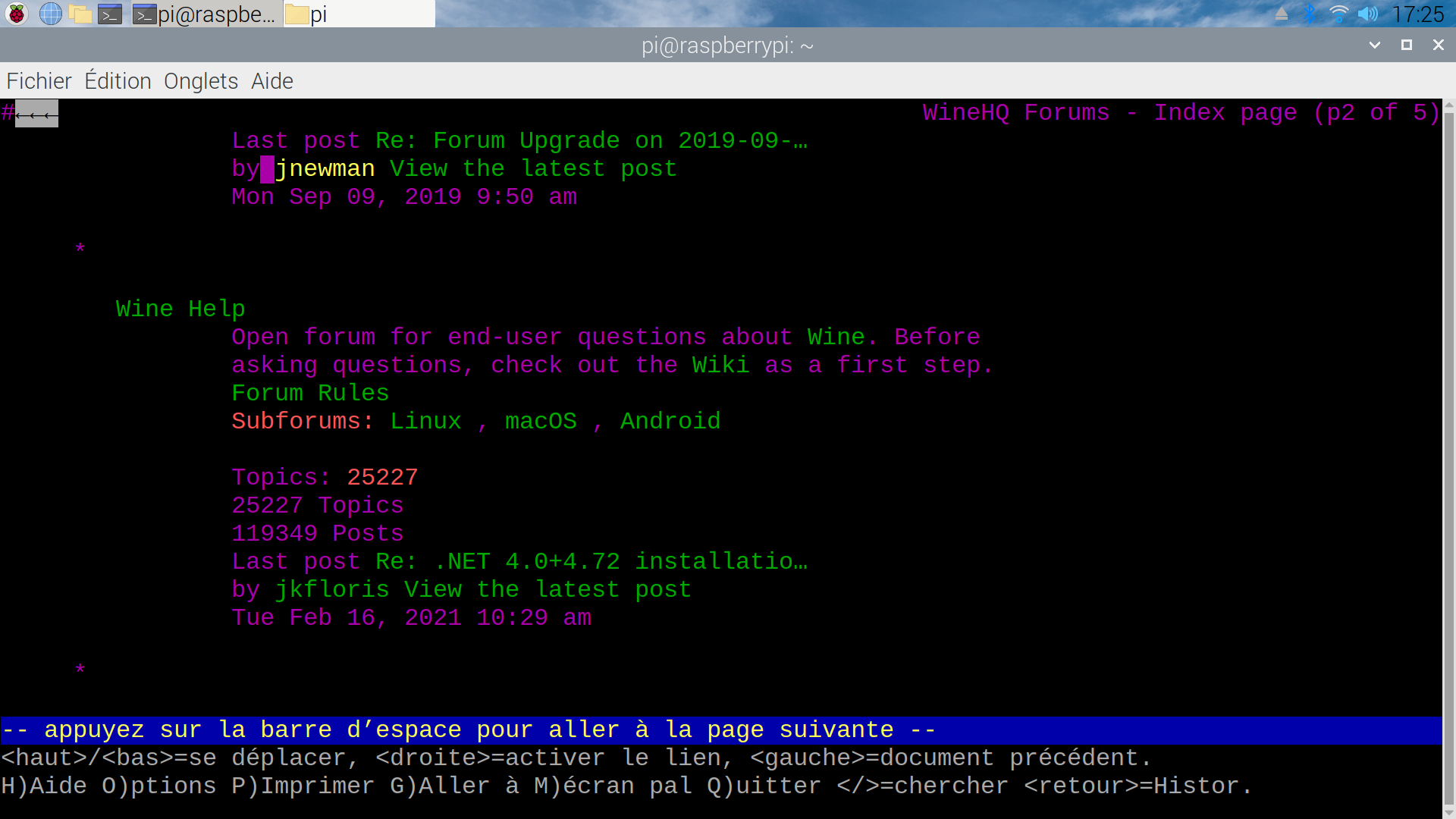The width and height of the screenshot is (1456, 819).
Task: Open the volume control tray icon
Action: pos(1367,14)
